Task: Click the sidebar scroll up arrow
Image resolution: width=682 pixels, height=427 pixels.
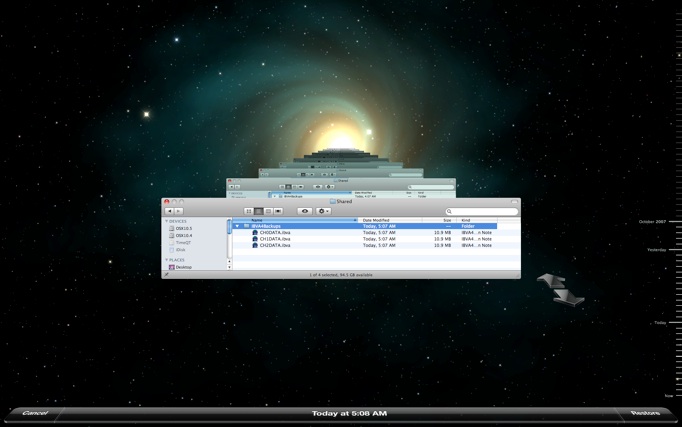Action: coord(229,261)
